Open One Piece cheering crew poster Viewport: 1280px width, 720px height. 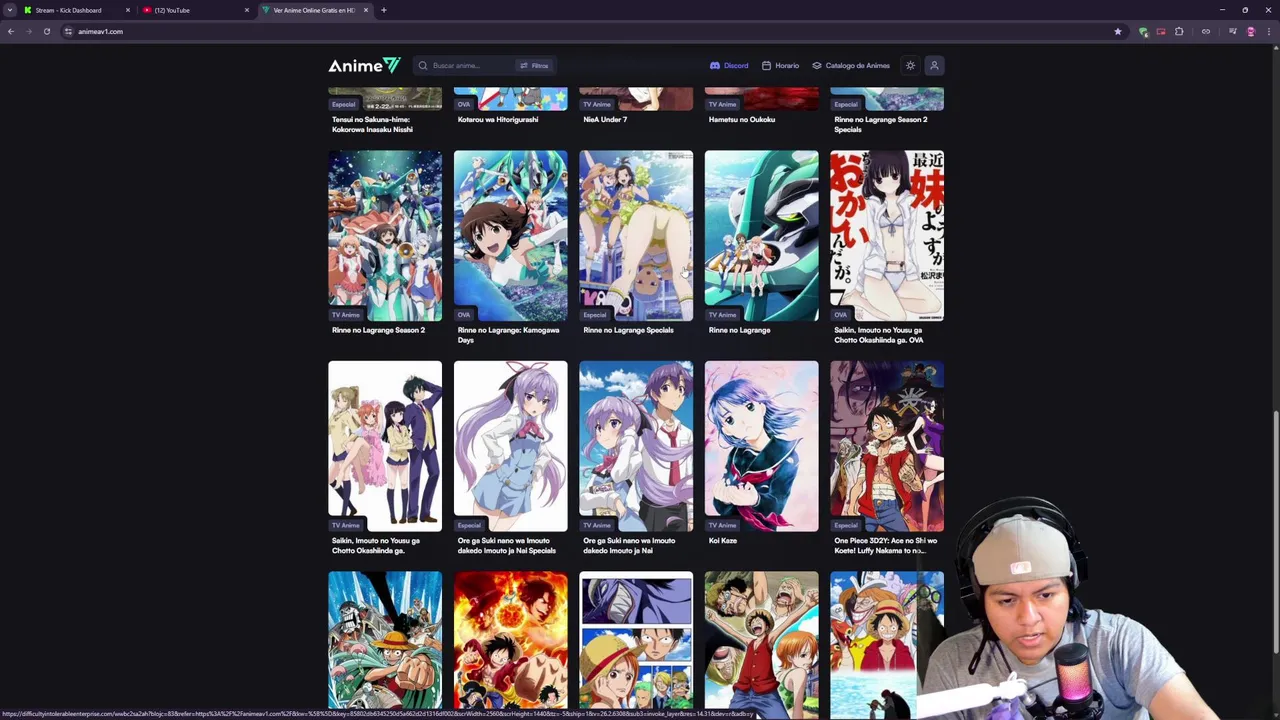(x=761, y=641)
